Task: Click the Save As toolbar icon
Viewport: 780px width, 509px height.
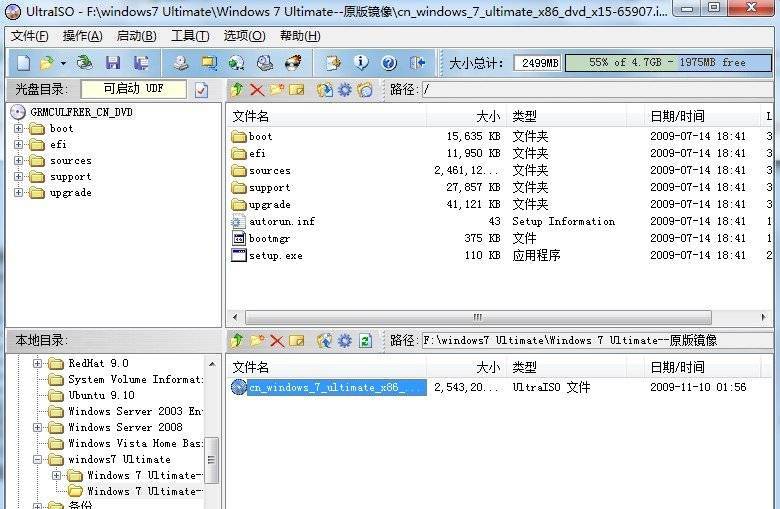Action: (x=141, y=63)
